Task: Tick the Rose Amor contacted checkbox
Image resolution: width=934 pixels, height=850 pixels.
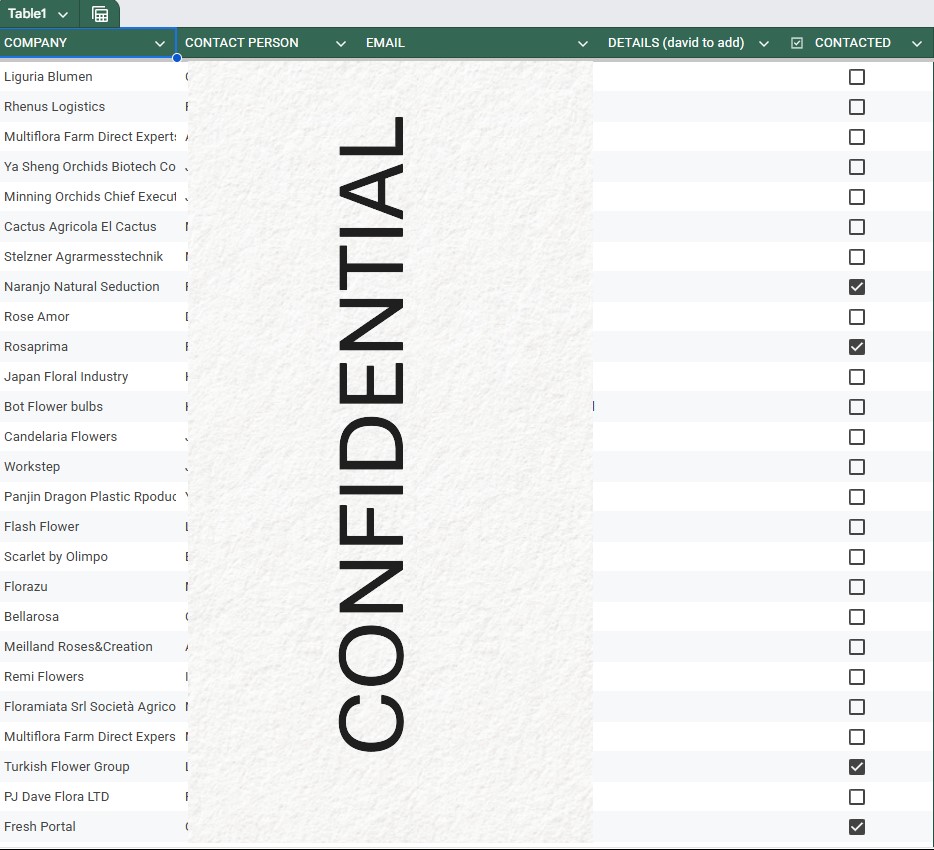Action: click(857, 317)
